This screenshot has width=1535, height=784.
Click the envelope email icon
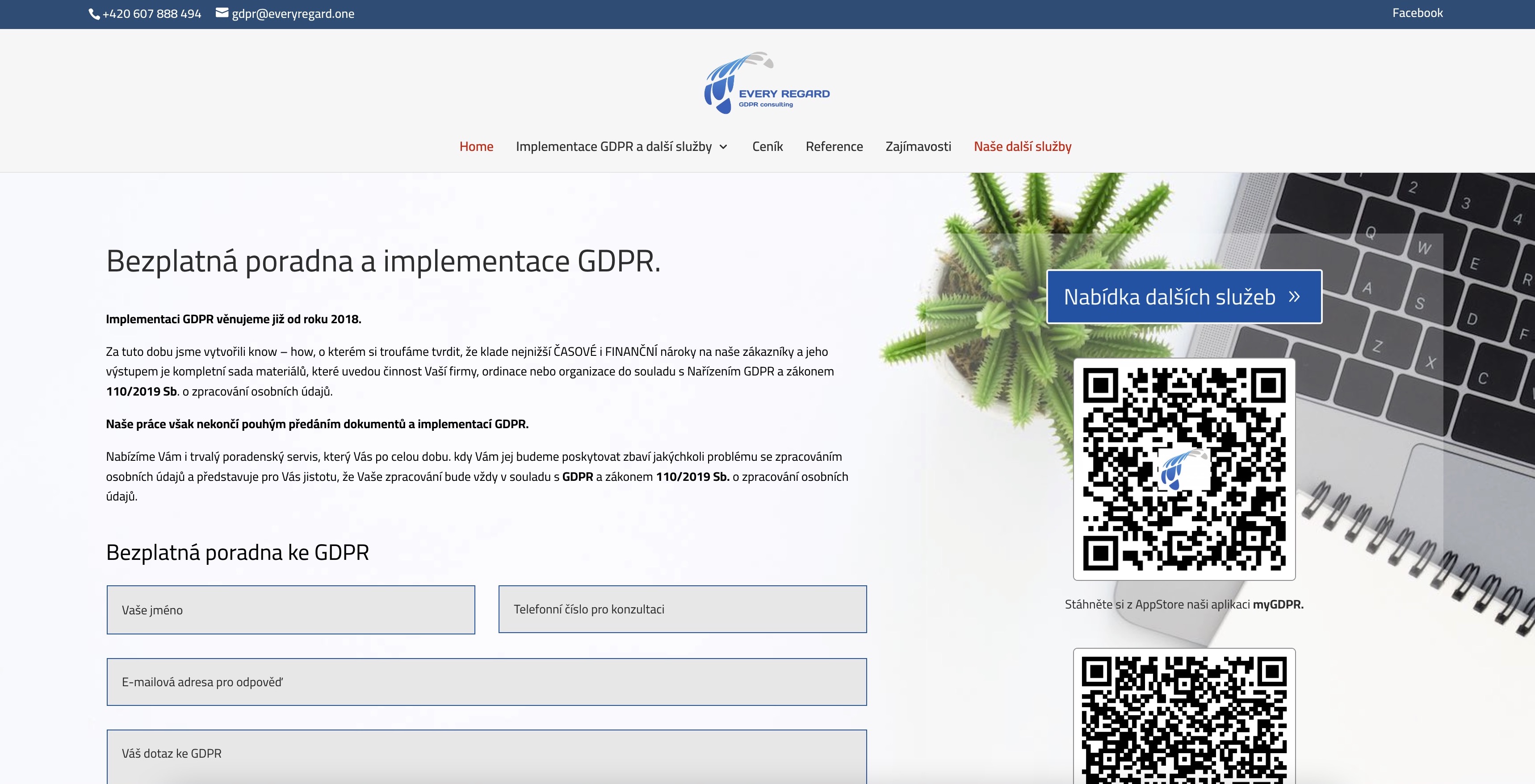(222, 13)
